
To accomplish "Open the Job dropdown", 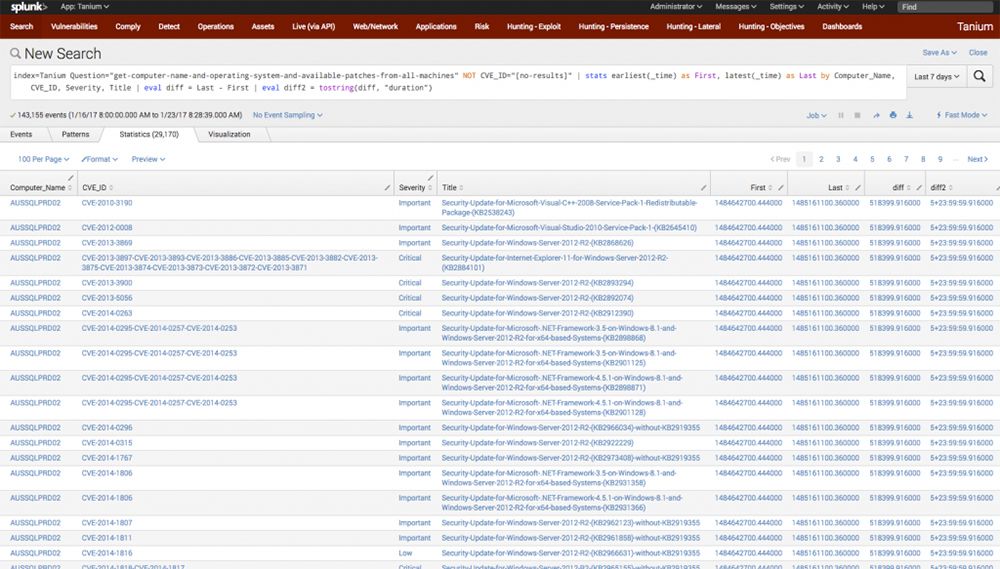I will pos(816,115).
